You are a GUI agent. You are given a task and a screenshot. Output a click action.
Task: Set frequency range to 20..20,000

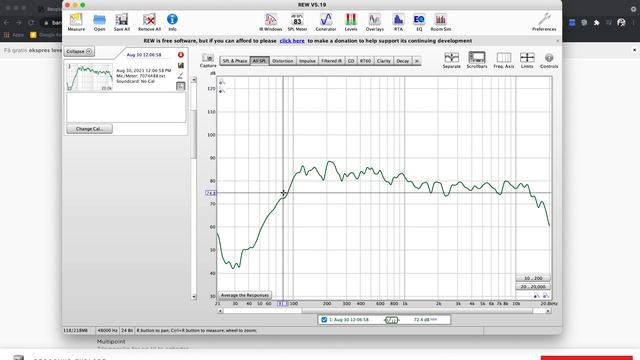coord(533,287)
